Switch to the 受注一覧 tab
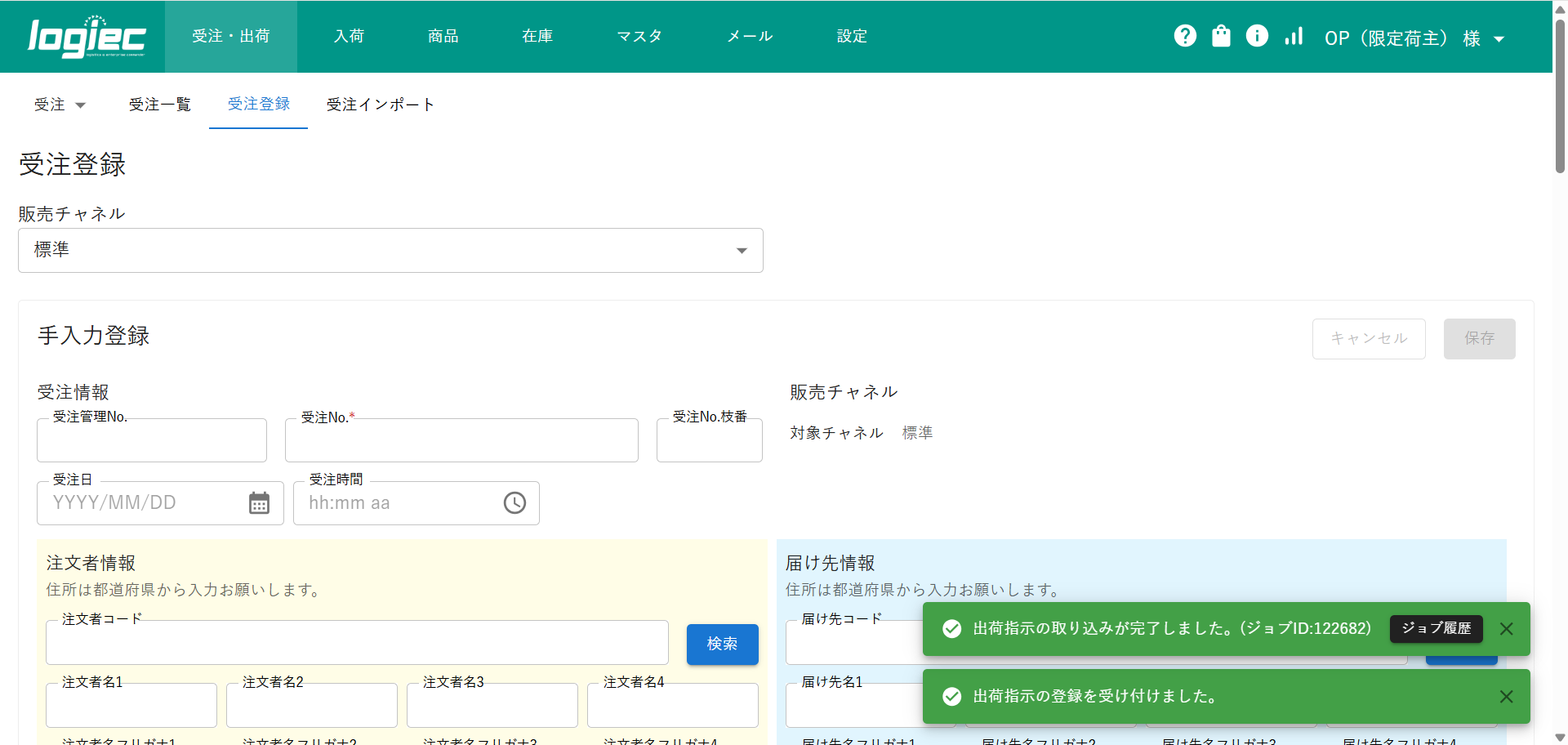 click(x=160, y=105)
